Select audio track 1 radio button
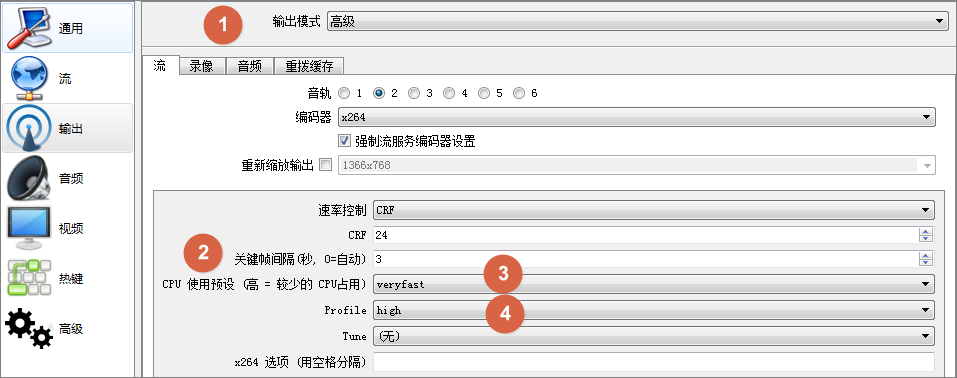This screenshot has width=957, height=378. point(344,93)
